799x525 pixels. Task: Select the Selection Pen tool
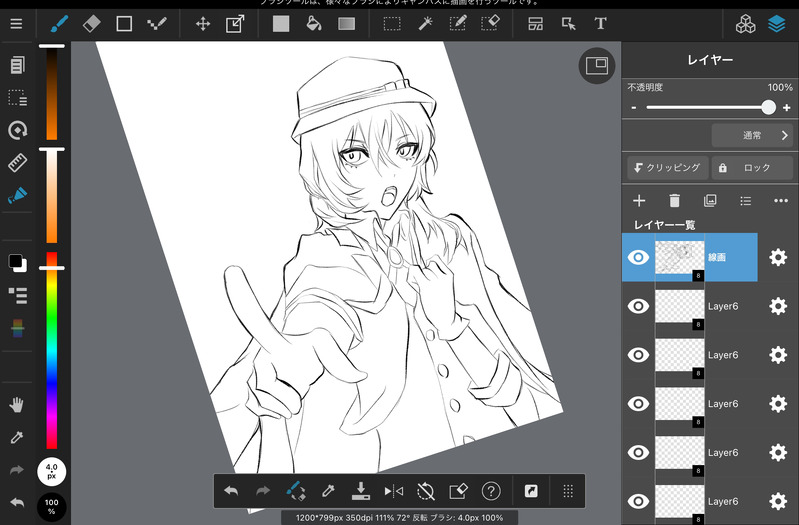coord(458,23)
